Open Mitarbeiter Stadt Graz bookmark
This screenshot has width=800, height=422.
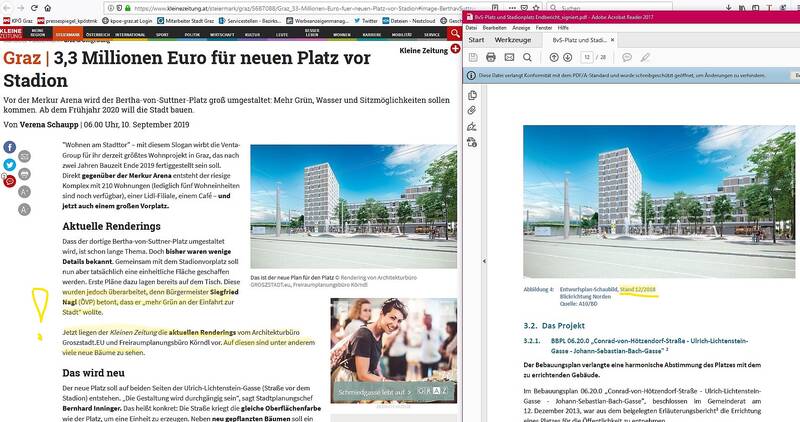click(186, 21)
